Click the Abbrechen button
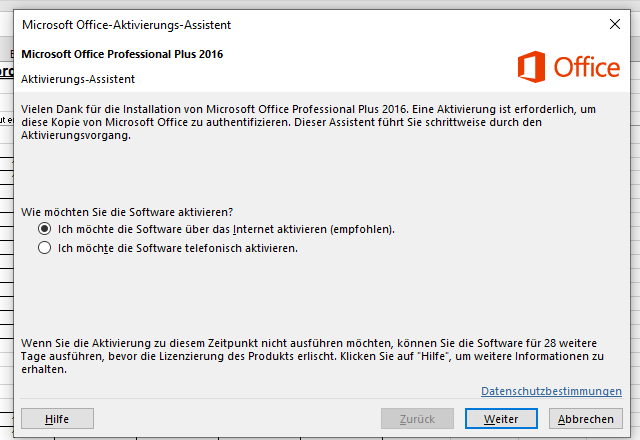 tap(585, 419)
